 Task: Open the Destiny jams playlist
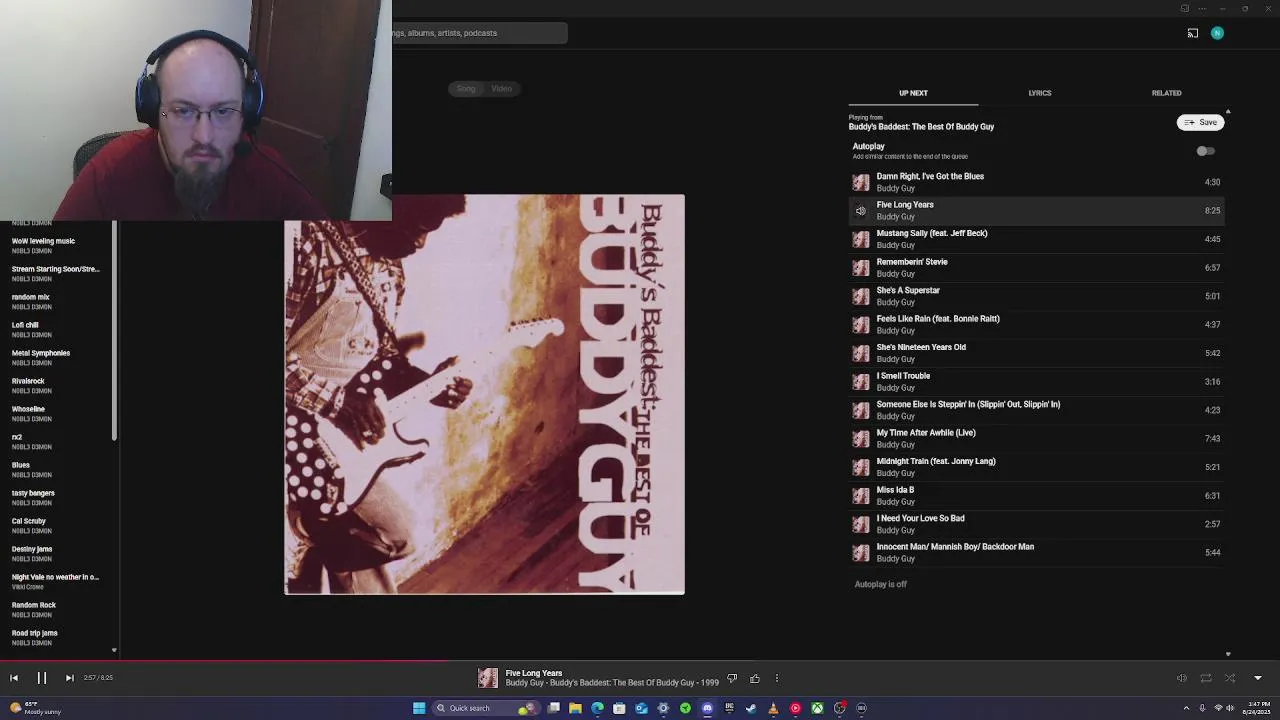tap(32, 549)
